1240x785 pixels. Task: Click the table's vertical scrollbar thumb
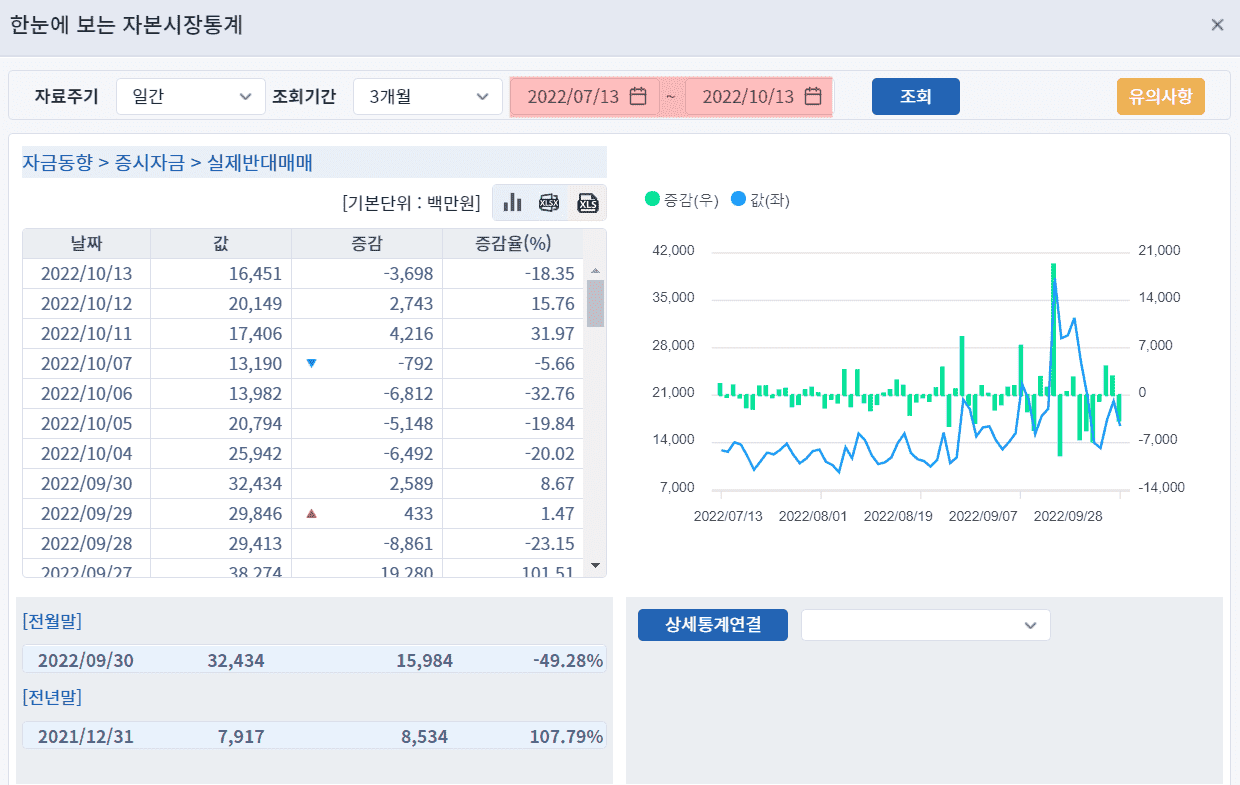pos(595,303)
